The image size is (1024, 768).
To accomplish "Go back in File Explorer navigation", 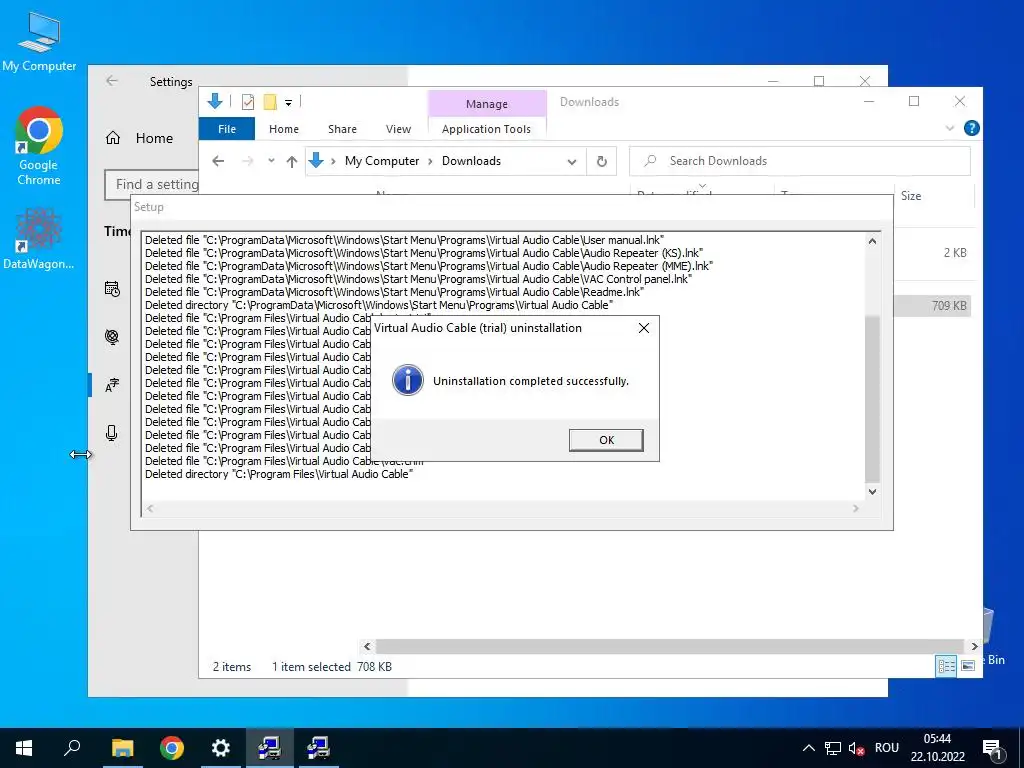I will 218,161.
